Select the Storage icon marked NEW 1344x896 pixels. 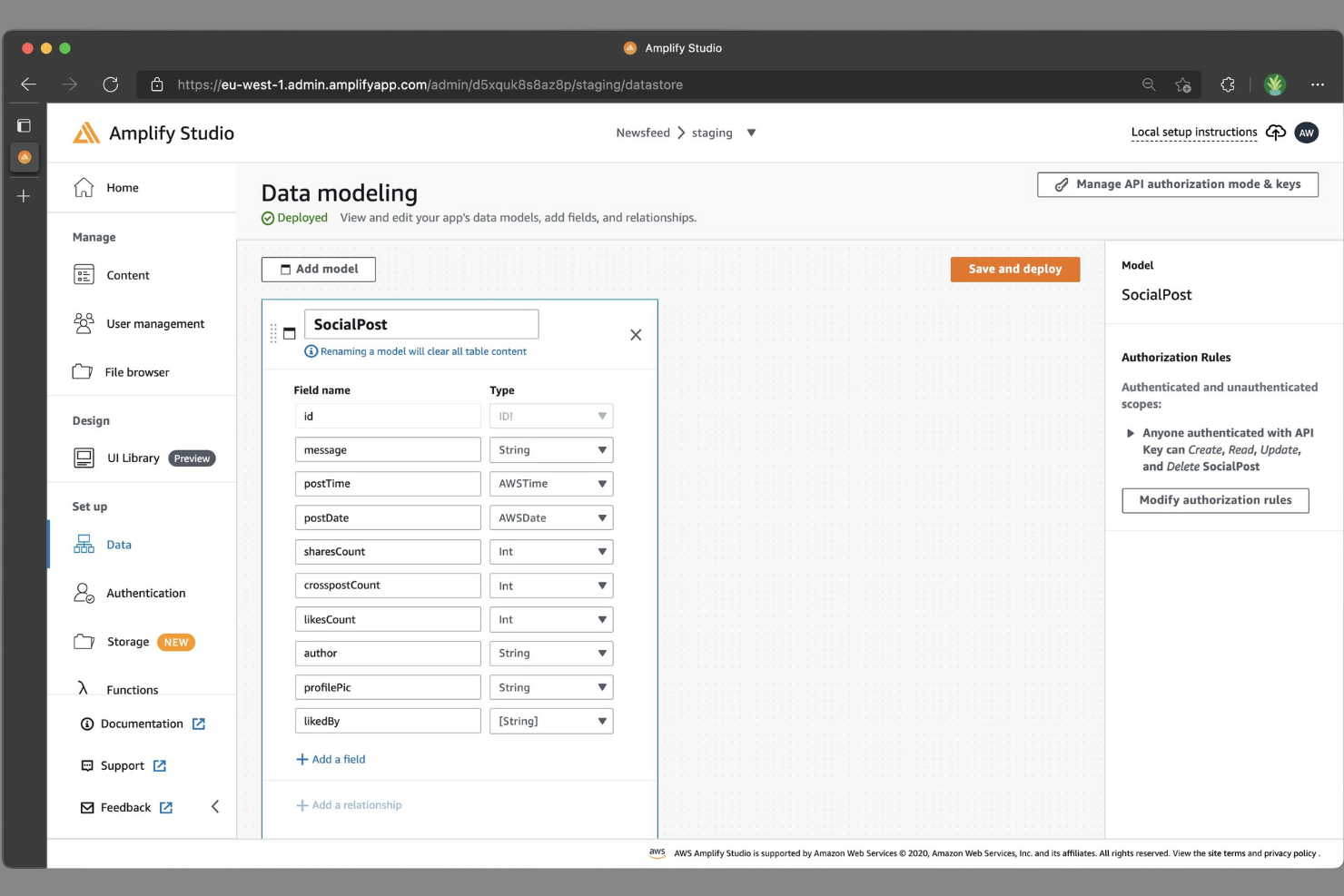click(83, 642)
